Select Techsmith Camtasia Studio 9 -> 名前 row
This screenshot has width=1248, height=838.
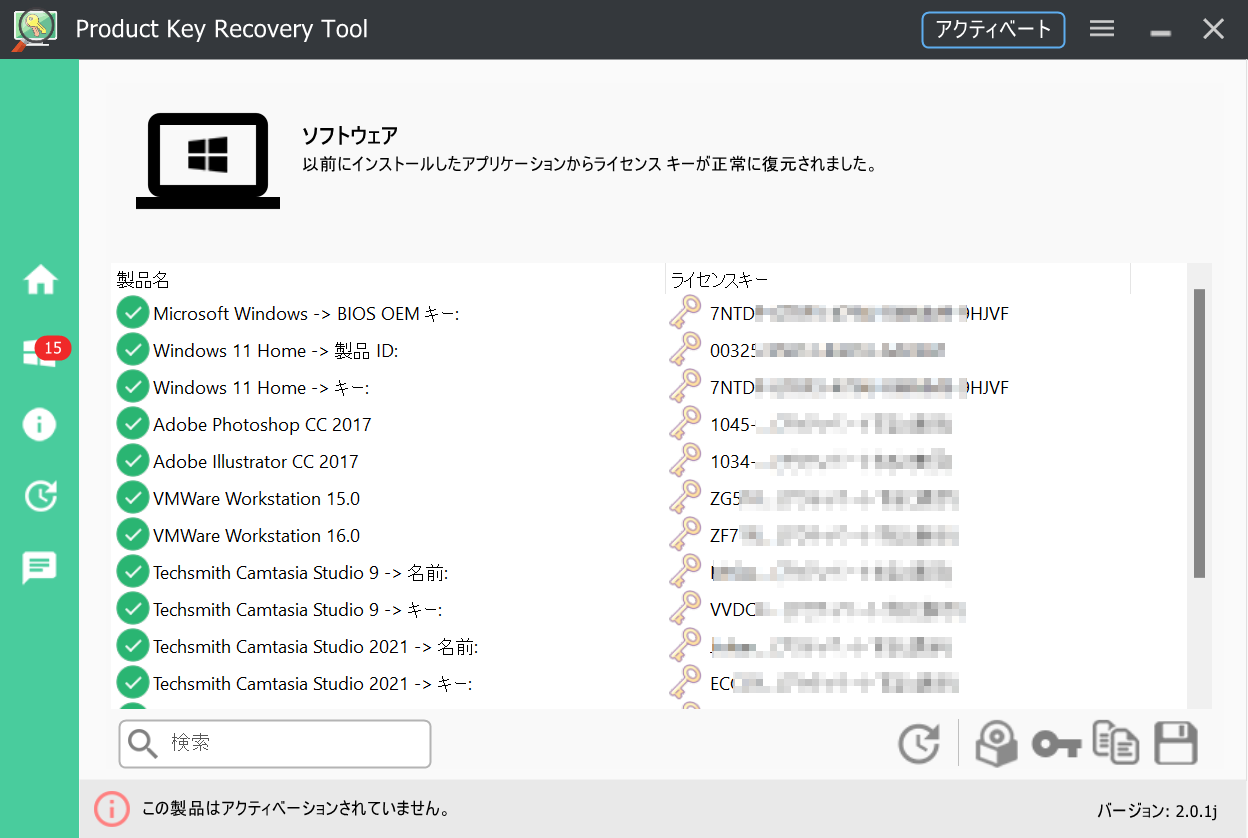648,572
